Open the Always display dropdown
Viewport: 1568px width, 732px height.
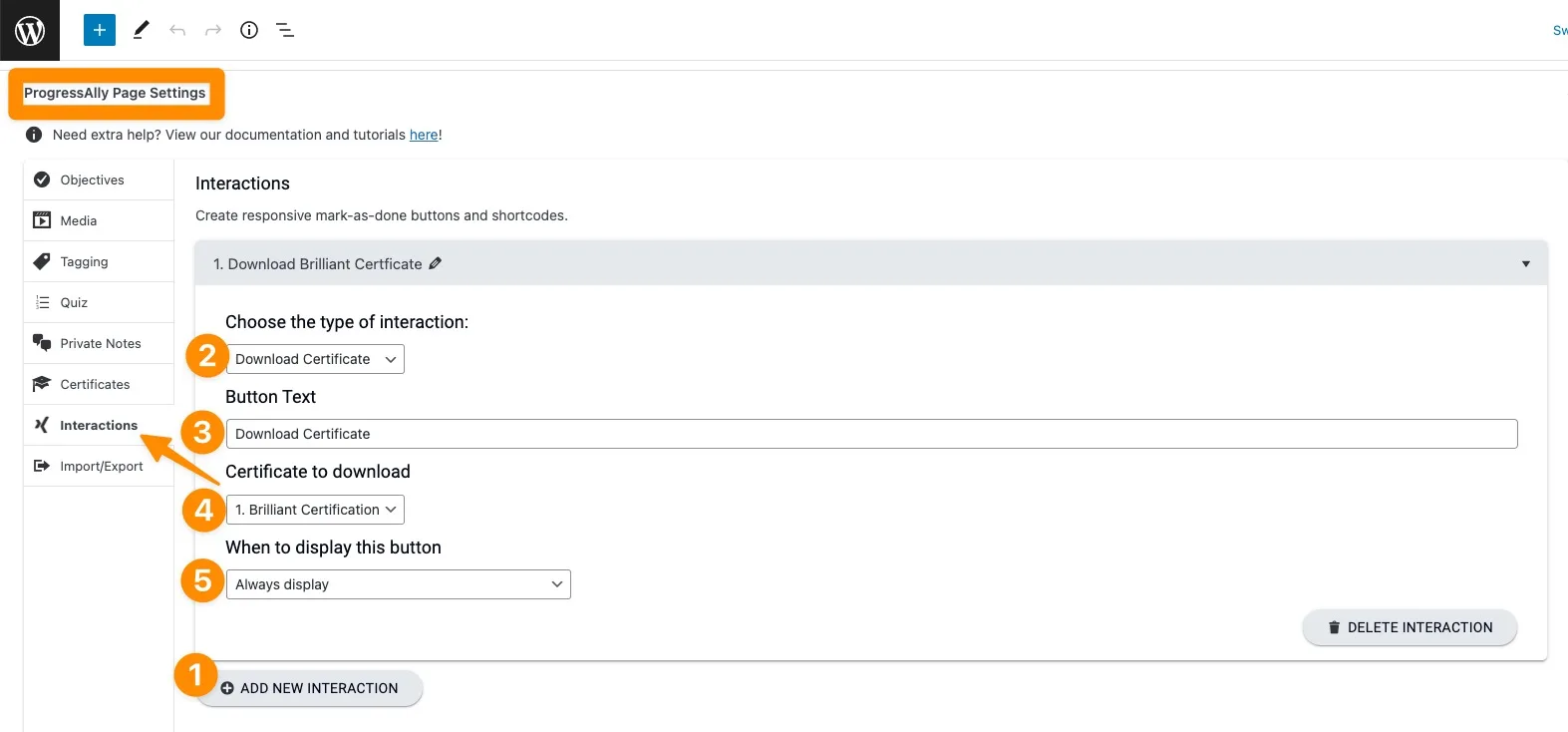399,584
